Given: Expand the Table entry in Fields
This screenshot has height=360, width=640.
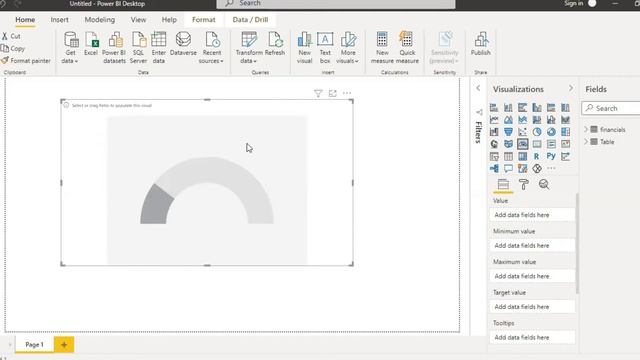Looking at the screenshot, I should (x=587, y=142).
